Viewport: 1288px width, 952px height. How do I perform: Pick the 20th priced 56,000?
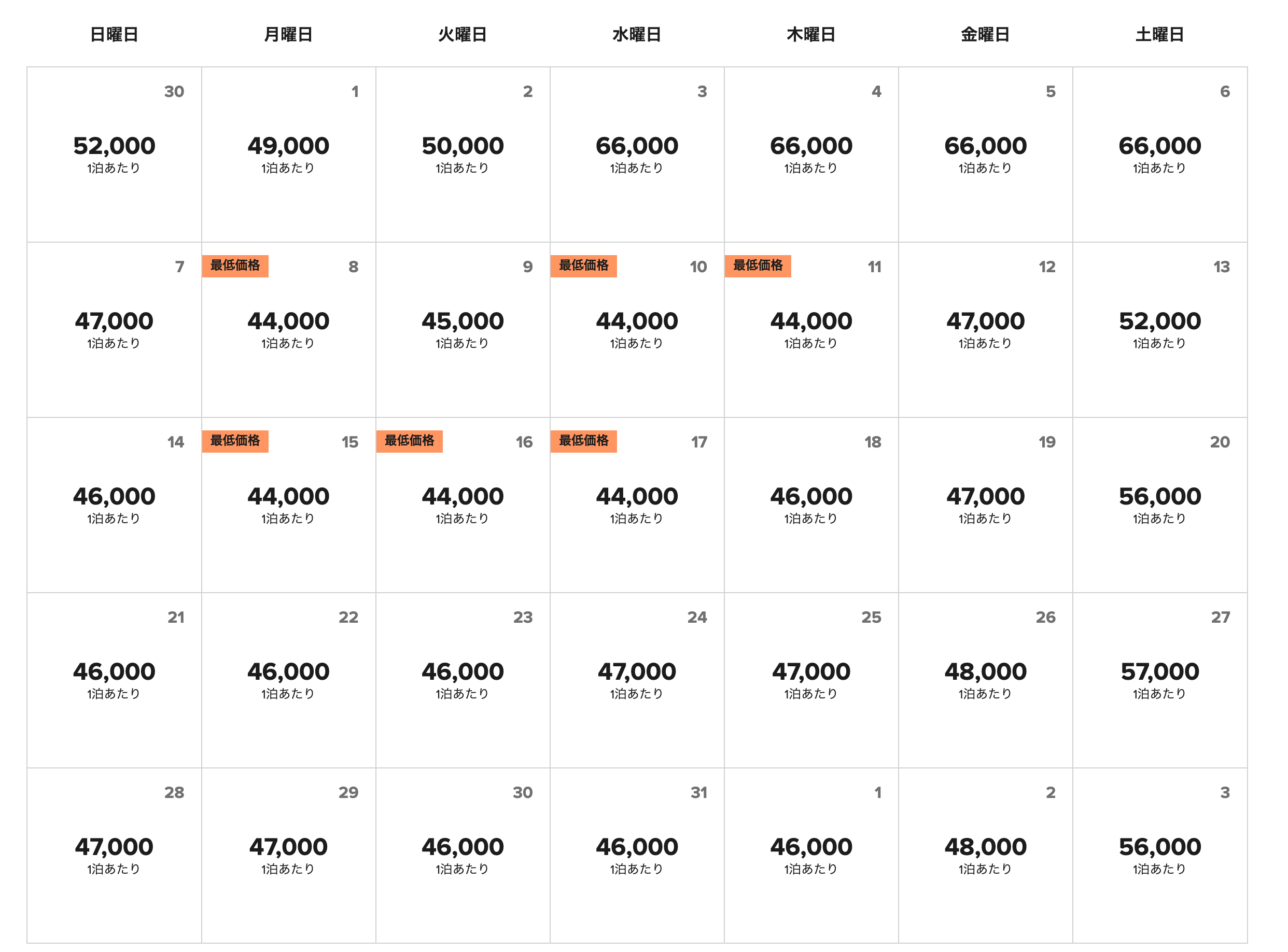1160,506
